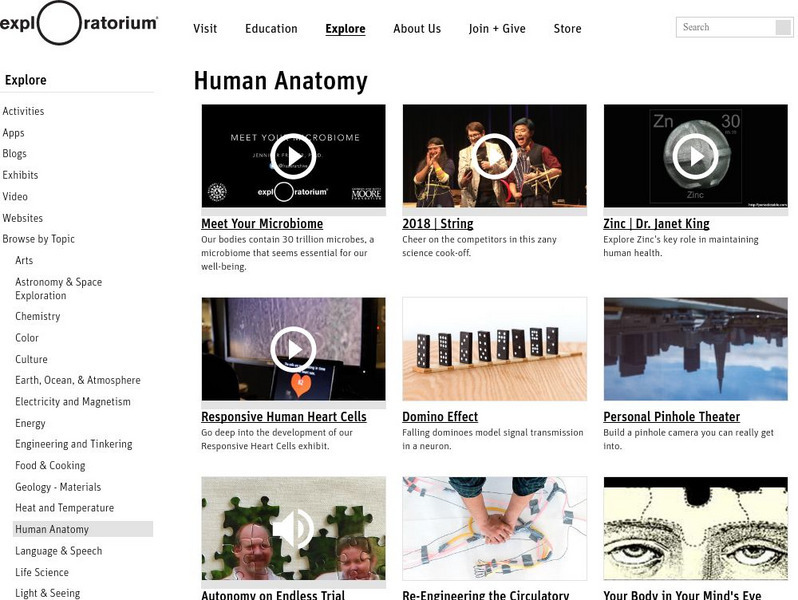Open Meet Your Microbiome title link
This screenshot has width=798, height=600.
pyautogui.click(x=262, y=223)
